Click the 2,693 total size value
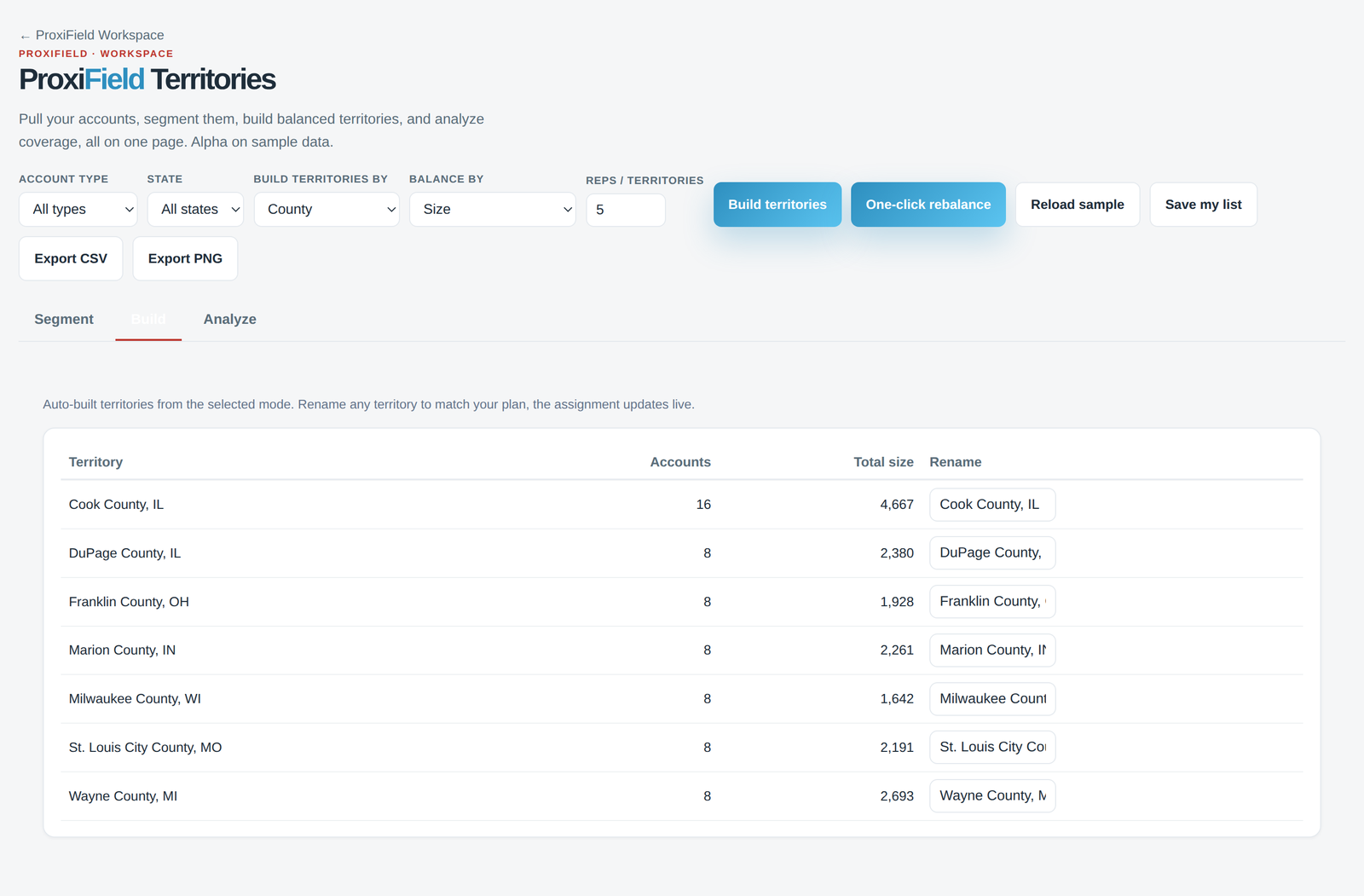The width and height of the screenshot is (1364, 896). [x=897, y=796]
